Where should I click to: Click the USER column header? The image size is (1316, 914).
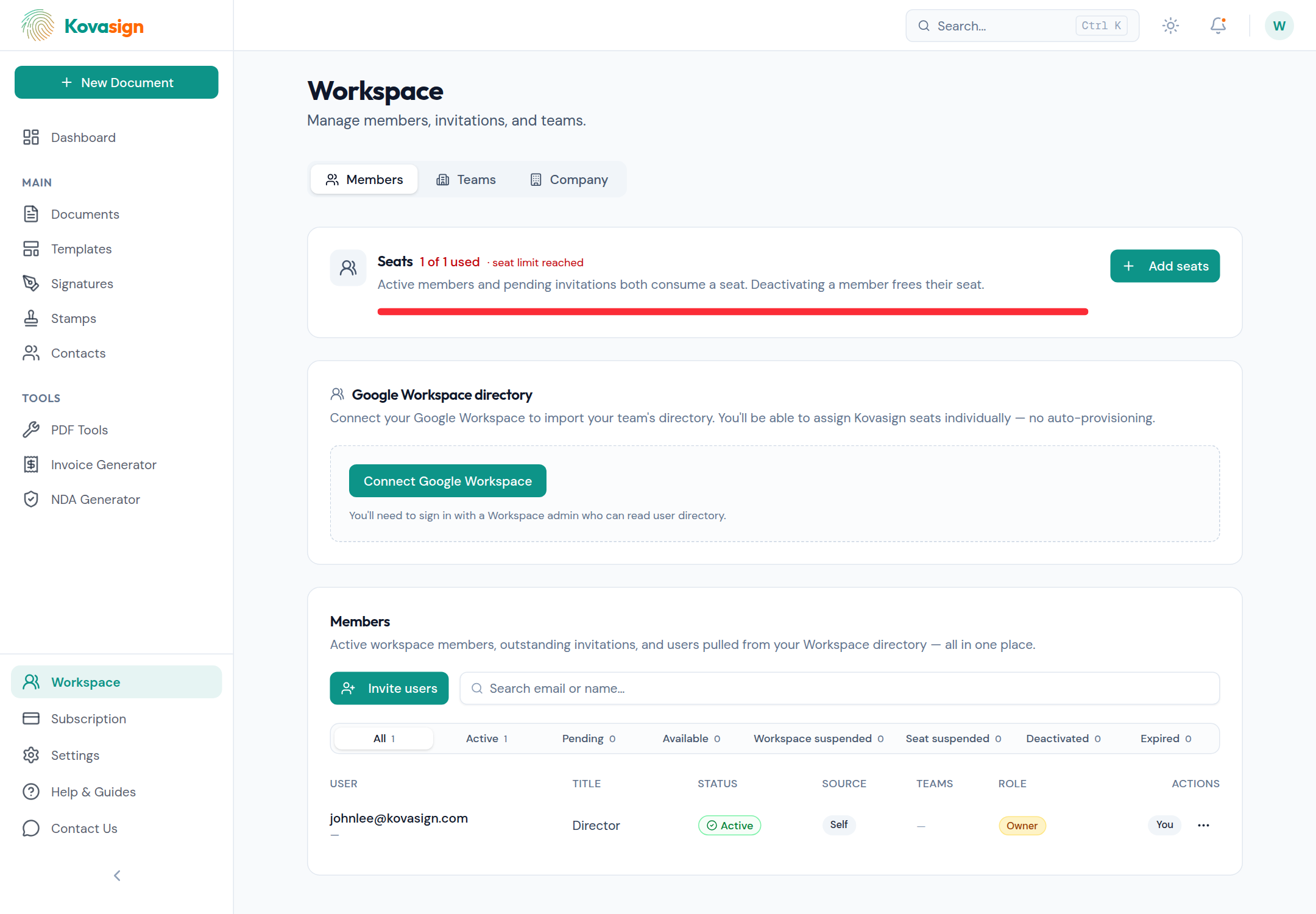point(344,784)
